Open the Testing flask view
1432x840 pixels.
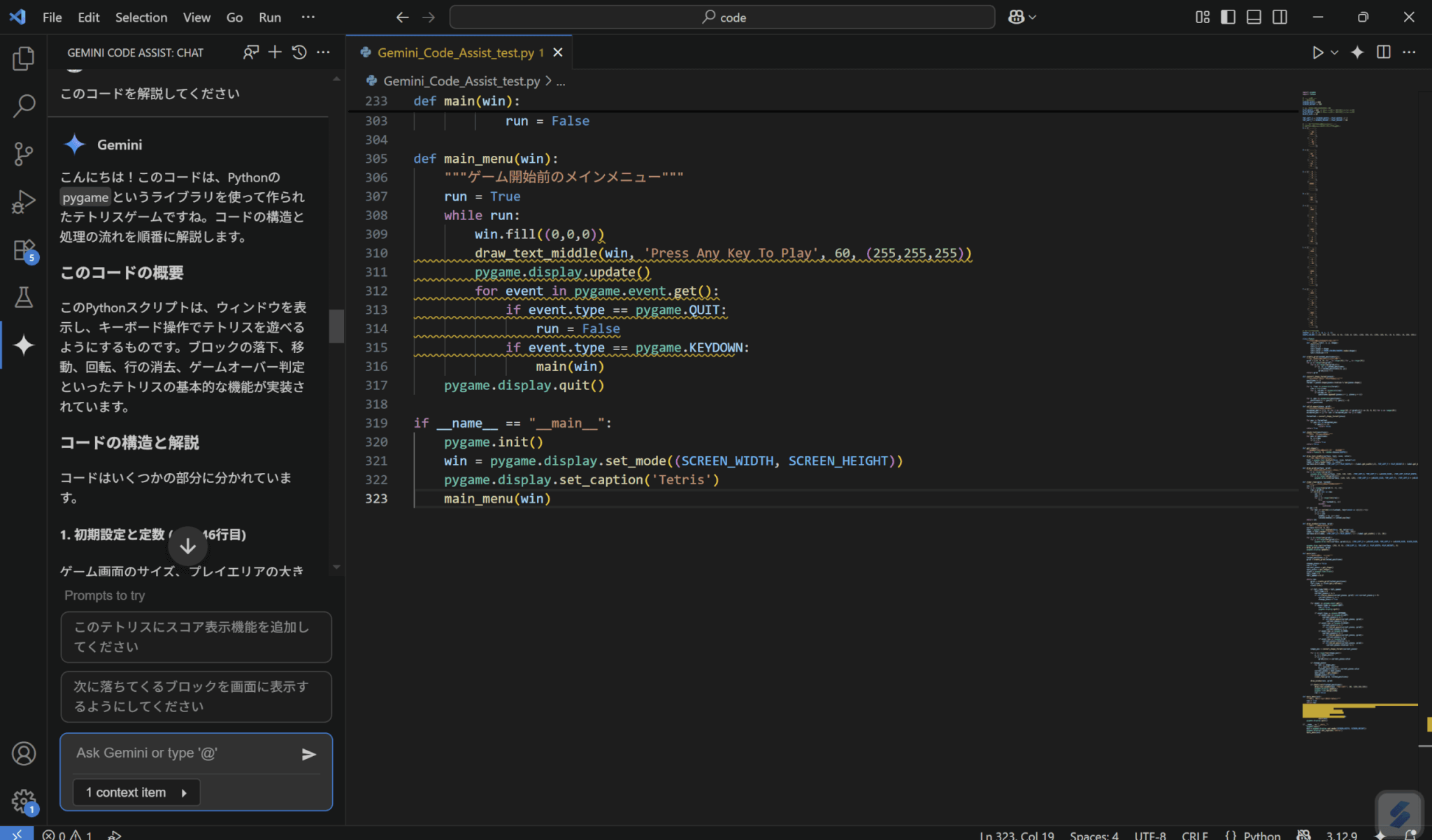23,297
